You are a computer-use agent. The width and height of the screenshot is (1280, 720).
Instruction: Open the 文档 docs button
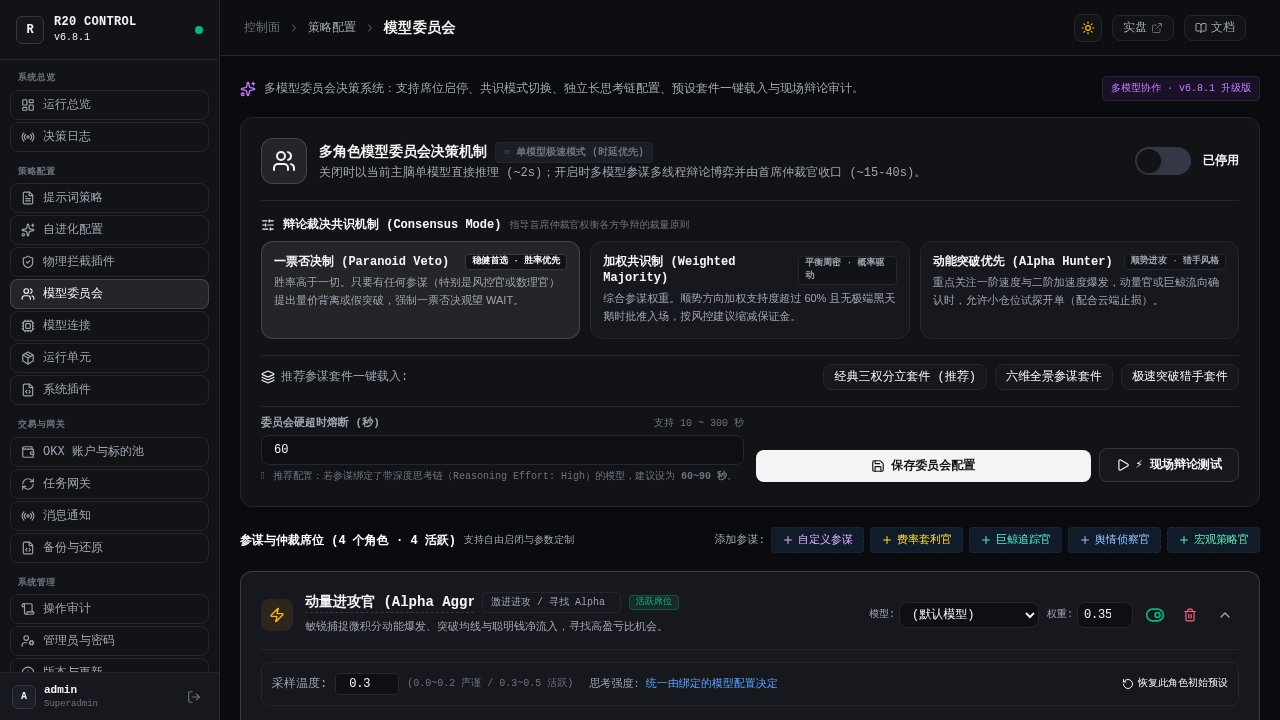point(1215,28)
